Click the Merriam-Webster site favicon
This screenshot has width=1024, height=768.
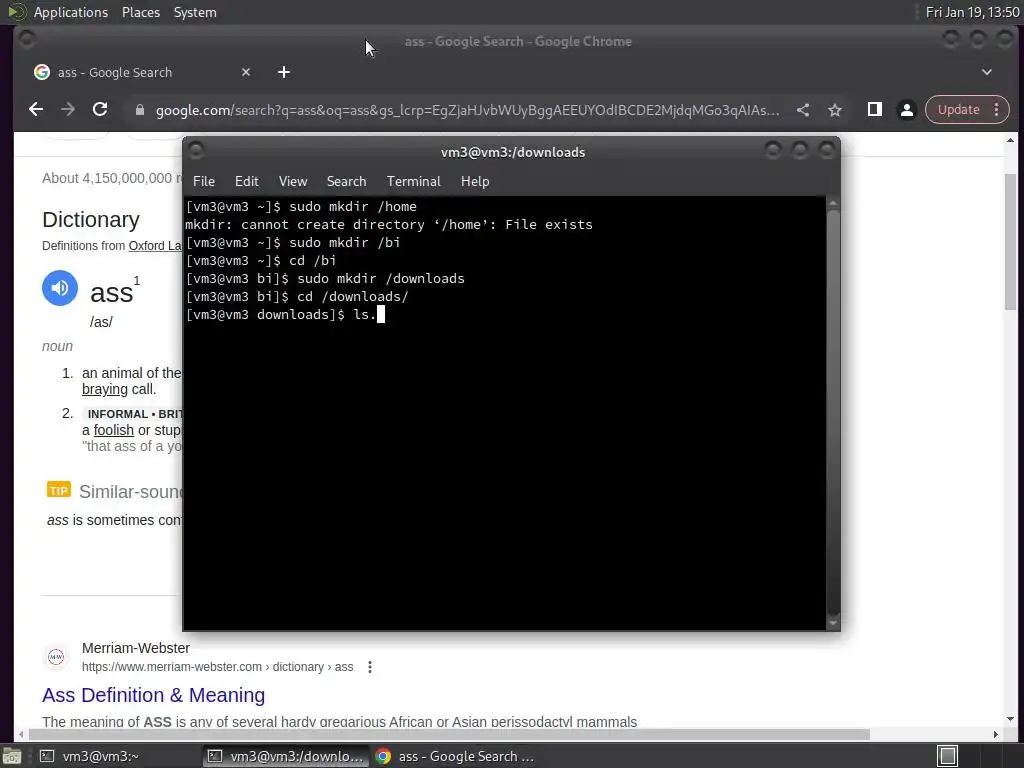click(x=56, y=657)
